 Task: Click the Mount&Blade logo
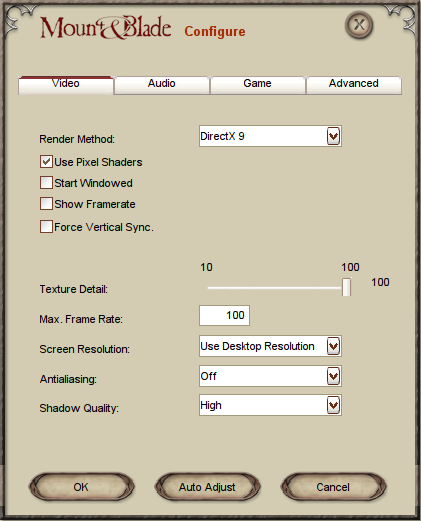pos(106,27)
